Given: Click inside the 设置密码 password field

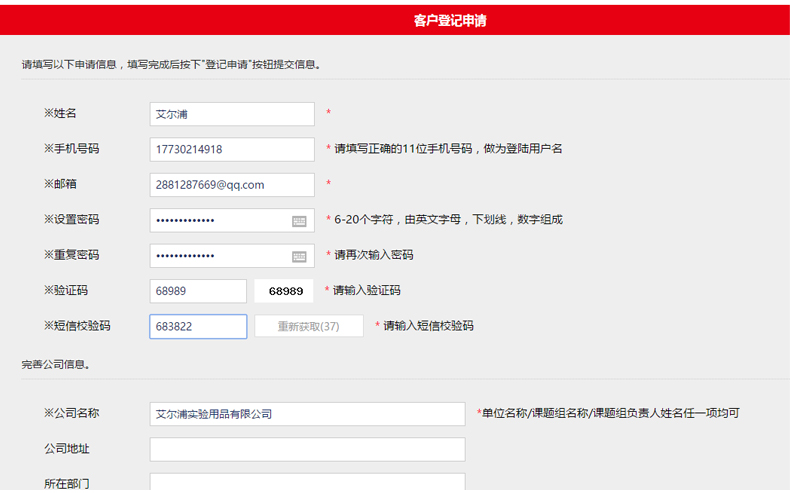Looking at the screenshot, I should pos(218,221).
